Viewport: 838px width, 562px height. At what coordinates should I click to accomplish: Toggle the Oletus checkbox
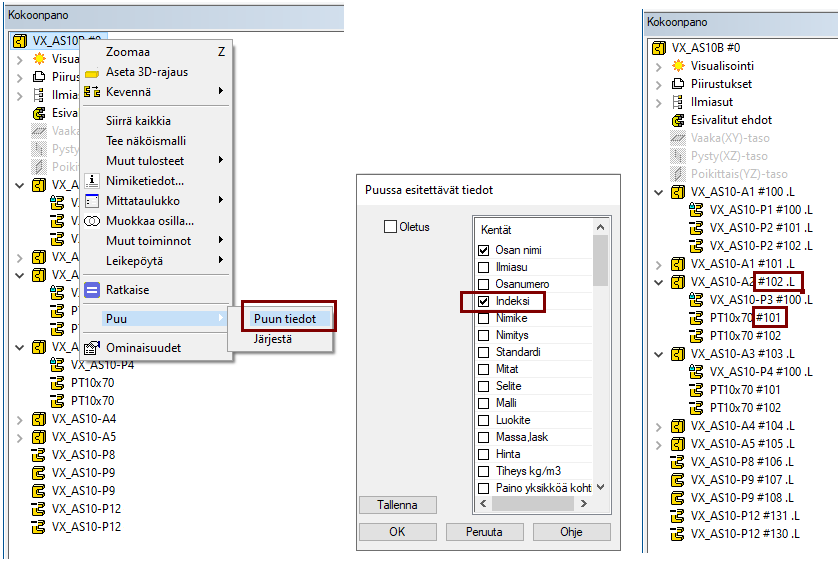[x=390, y=227]
